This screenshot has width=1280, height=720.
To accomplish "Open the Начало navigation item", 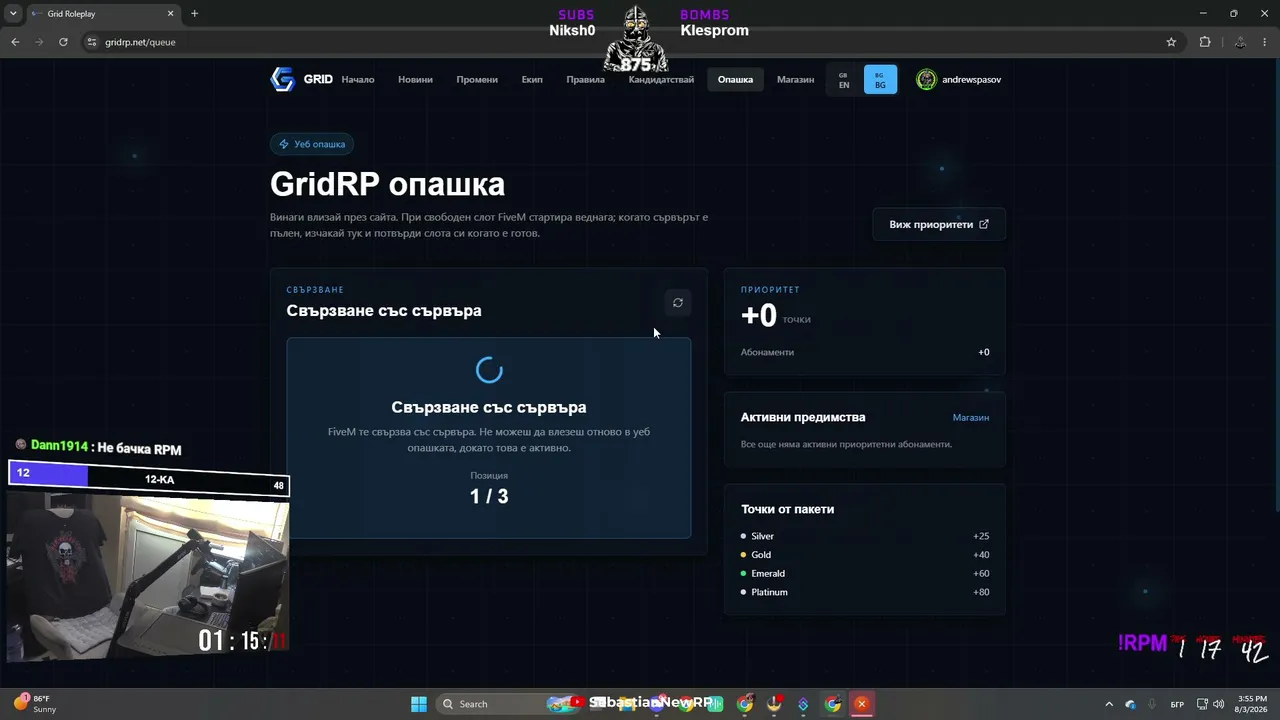I will (x=358, y=80).
